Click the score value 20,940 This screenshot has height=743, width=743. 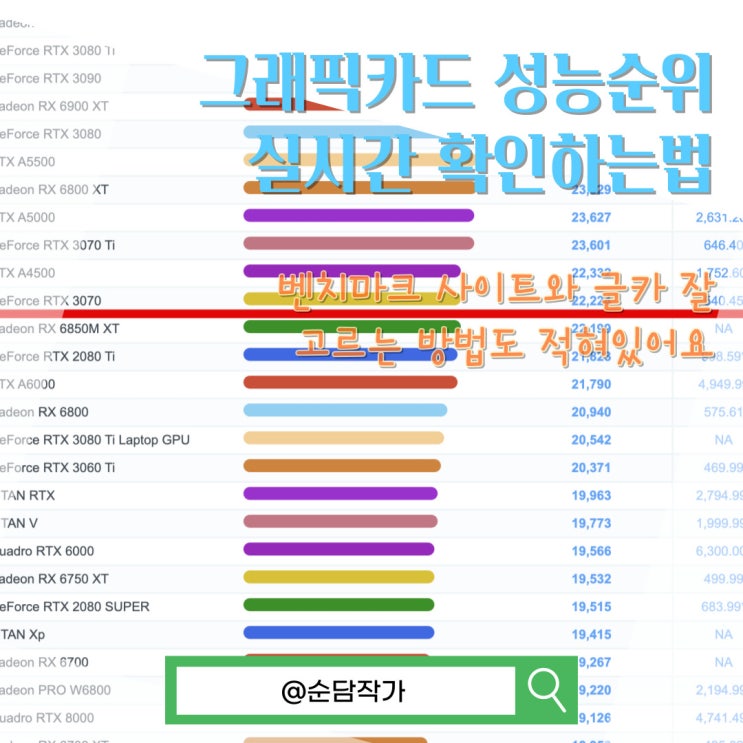pos(591,412)
